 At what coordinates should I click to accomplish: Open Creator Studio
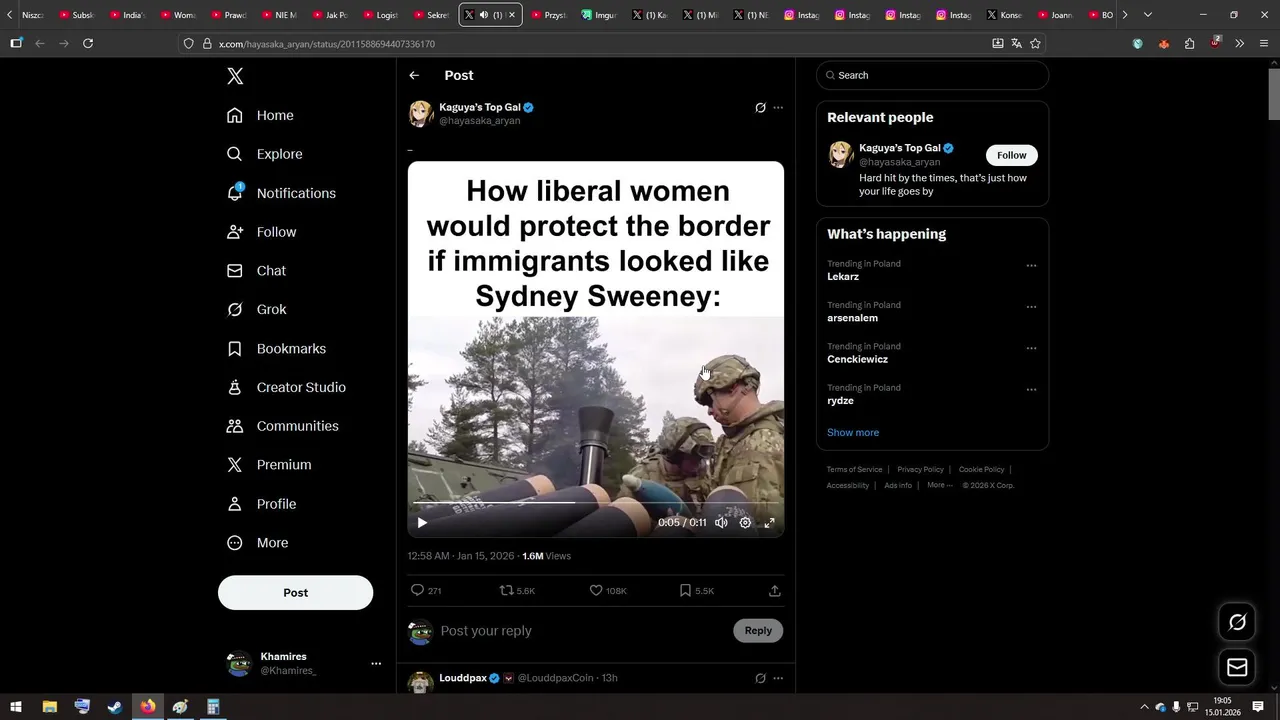286,388
